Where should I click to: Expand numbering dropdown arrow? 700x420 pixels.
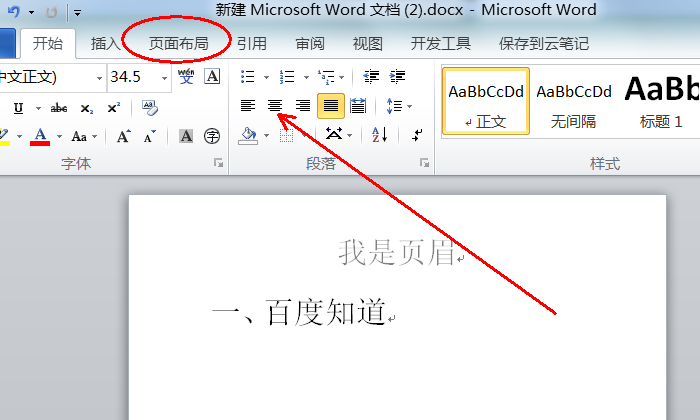[x=306, y=77]
